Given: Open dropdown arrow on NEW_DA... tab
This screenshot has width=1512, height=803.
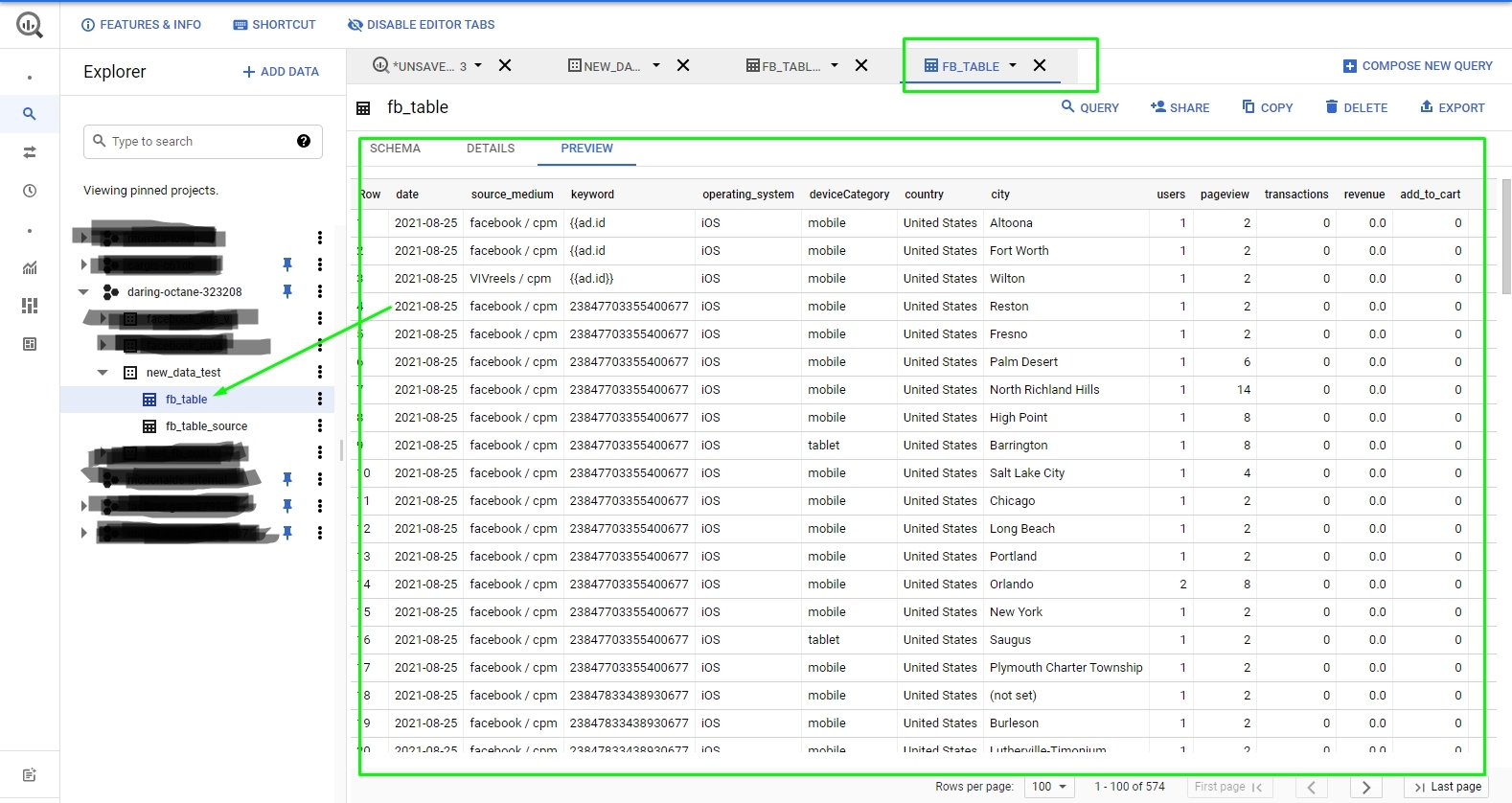Looking at the screenshot, I should tap(656, 65).
